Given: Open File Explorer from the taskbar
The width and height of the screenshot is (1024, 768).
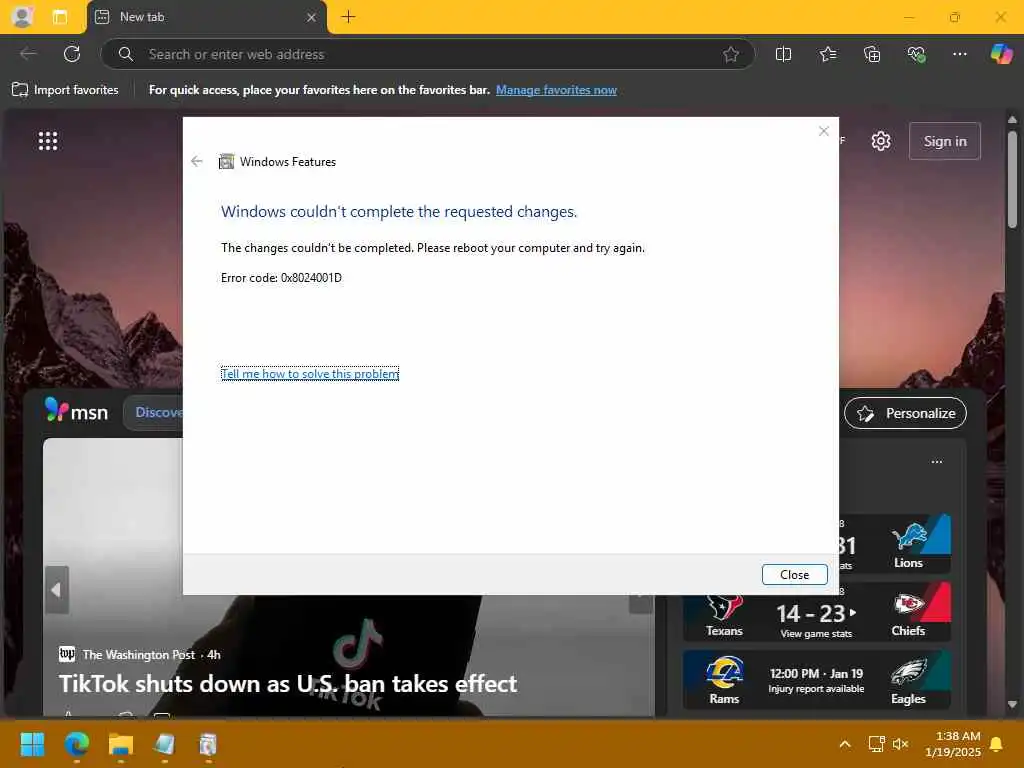Looking at the screenshot, I should click(120, 744).
